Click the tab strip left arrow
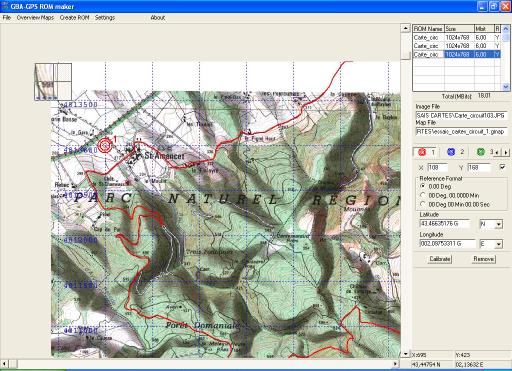 point(498,152)
